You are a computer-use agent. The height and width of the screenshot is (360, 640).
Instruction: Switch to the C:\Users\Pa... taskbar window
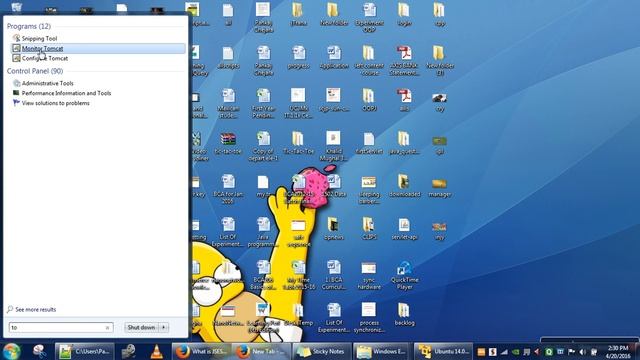(84, 351)
